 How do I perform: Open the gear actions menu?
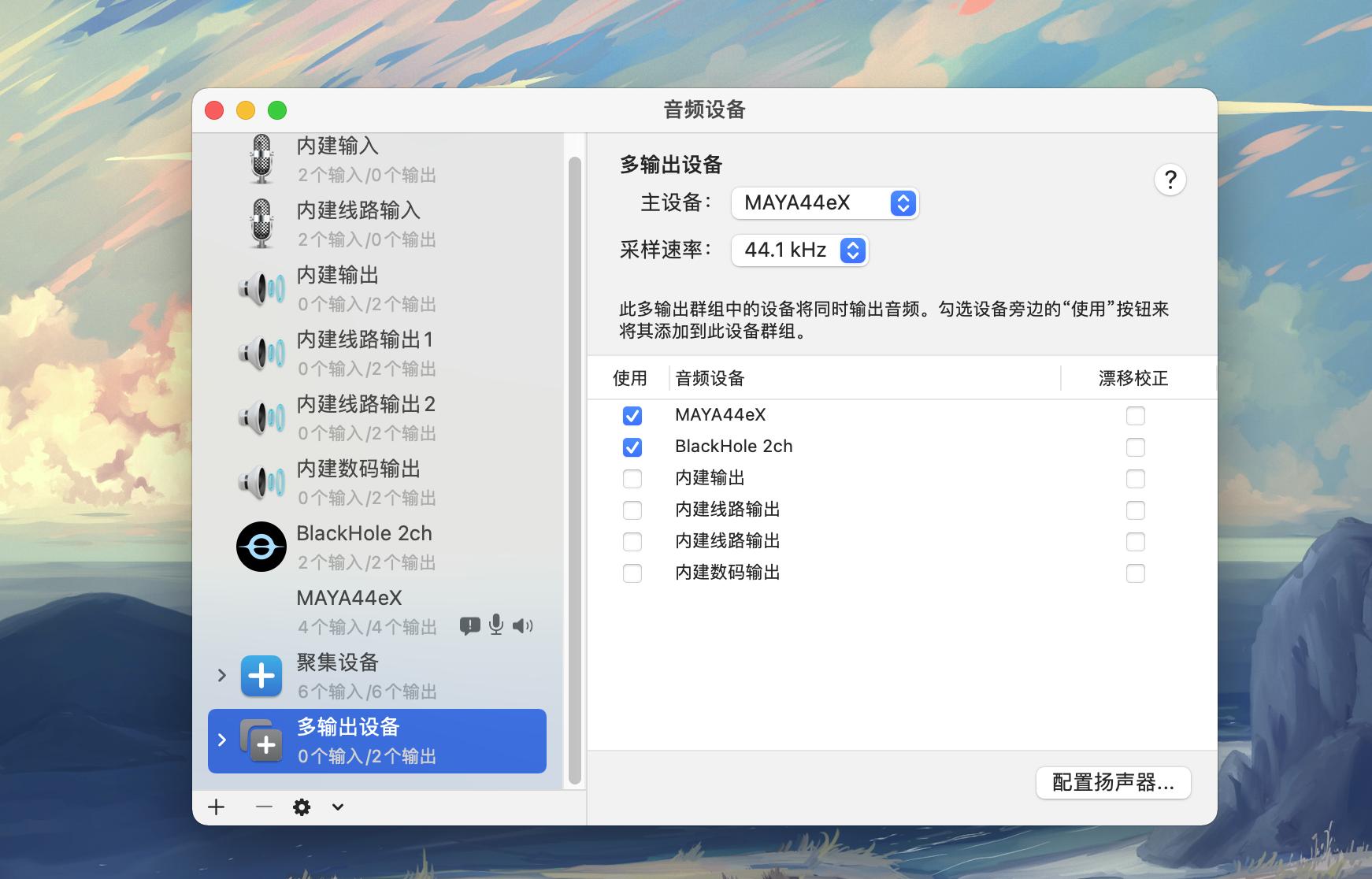point(302,807)
